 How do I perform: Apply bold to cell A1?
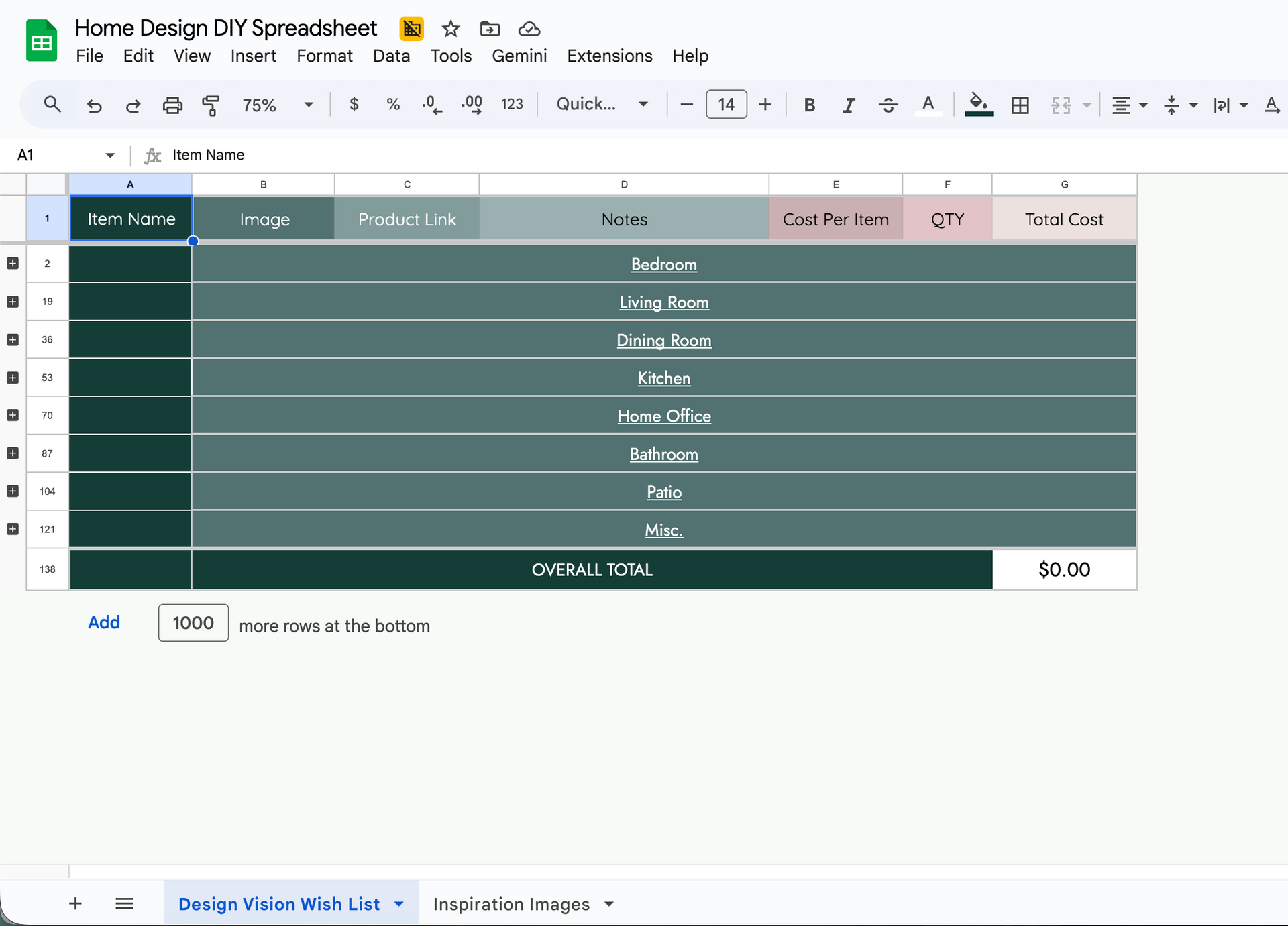(809, 105)
